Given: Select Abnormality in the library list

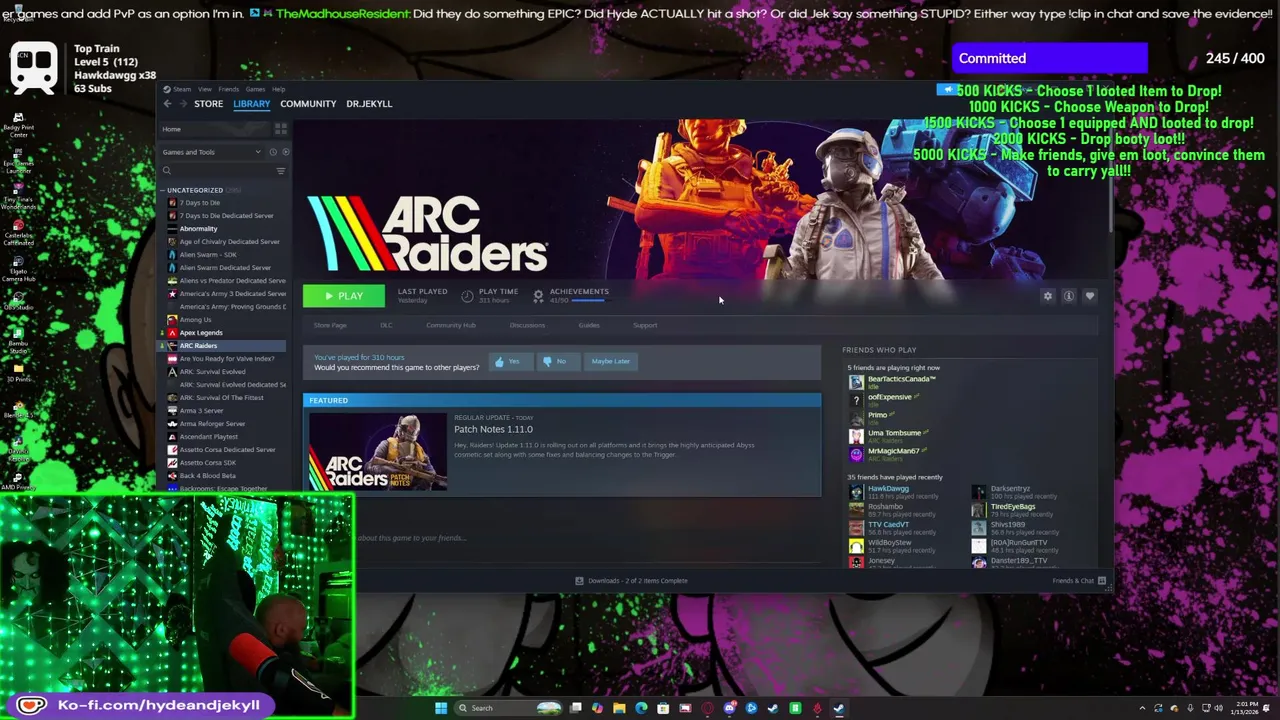Looking at the screenshot, I should pyautogui.click(x=198, y=229).
